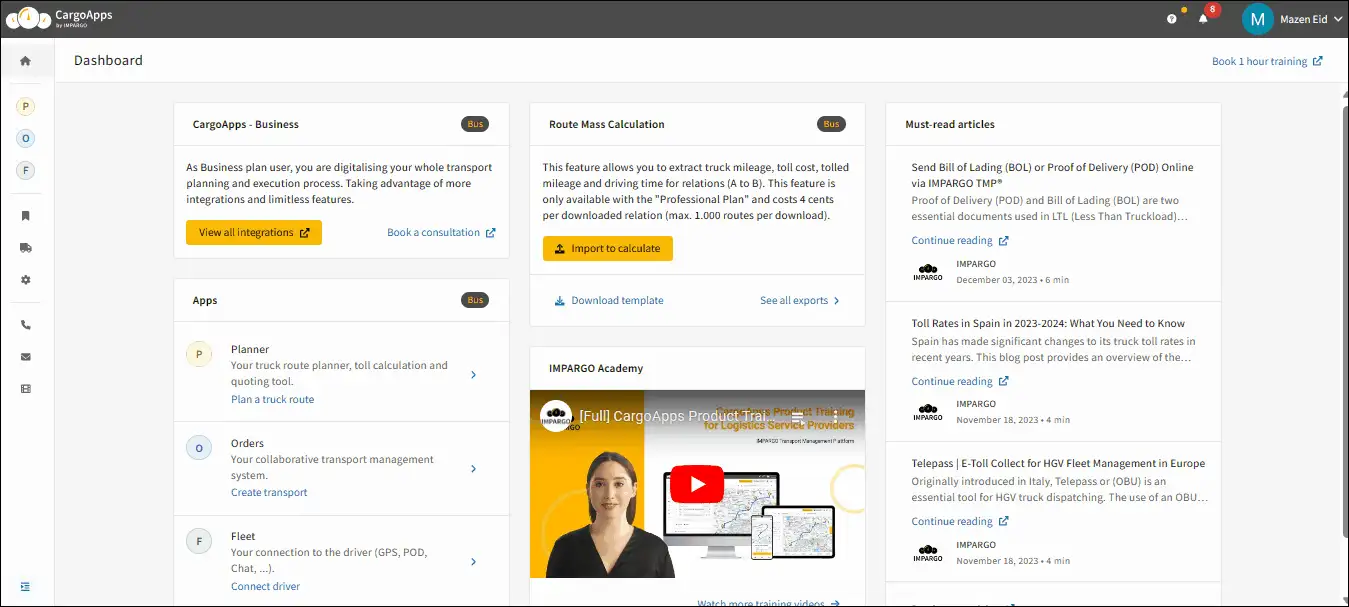Image resolution: width=1349 pixels, height=607 pixels.
Task: Open Orders via sidebar O icon
Action: pyautogui.click(x=26, y=138)
